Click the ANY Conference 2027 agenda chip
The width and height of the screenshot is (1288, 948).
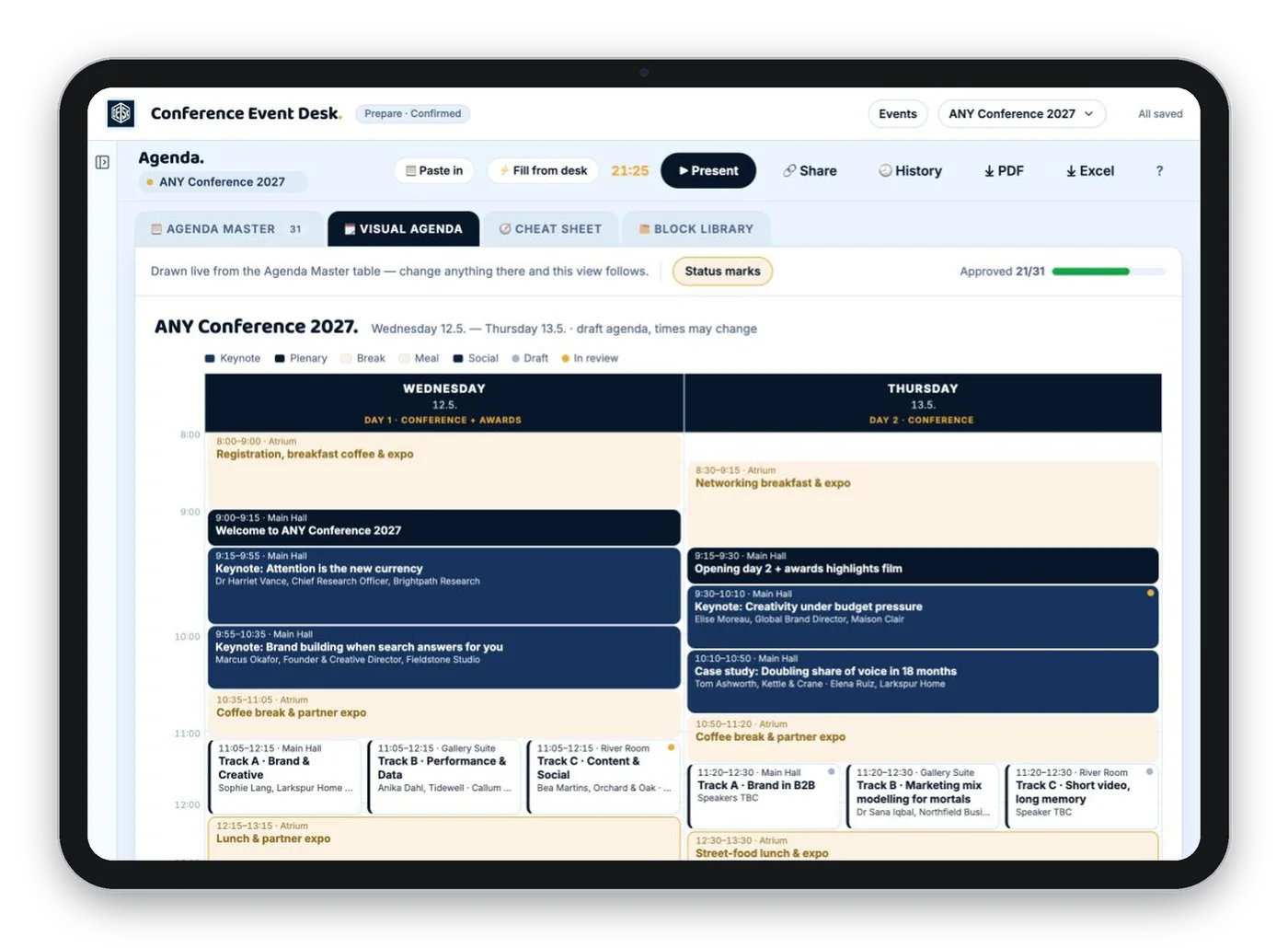click(222, 182)
